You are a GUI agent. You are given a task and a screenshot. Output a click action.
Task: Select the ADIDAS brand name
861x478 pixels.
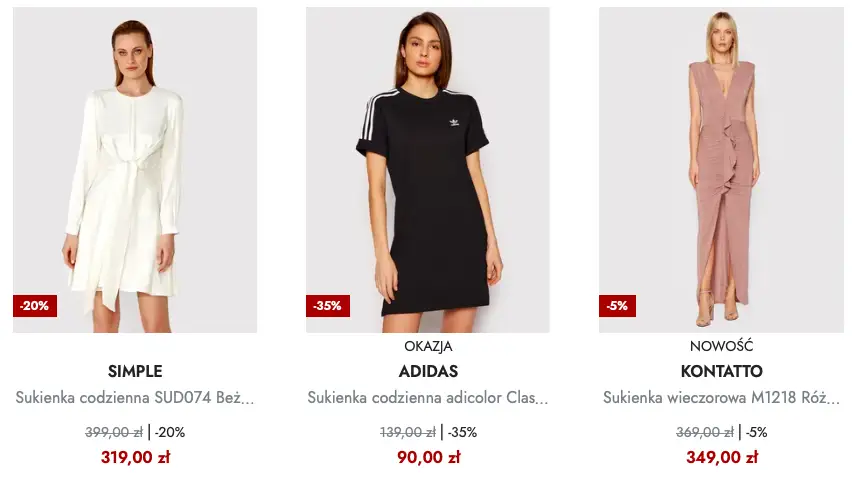(x=428, y=372)
